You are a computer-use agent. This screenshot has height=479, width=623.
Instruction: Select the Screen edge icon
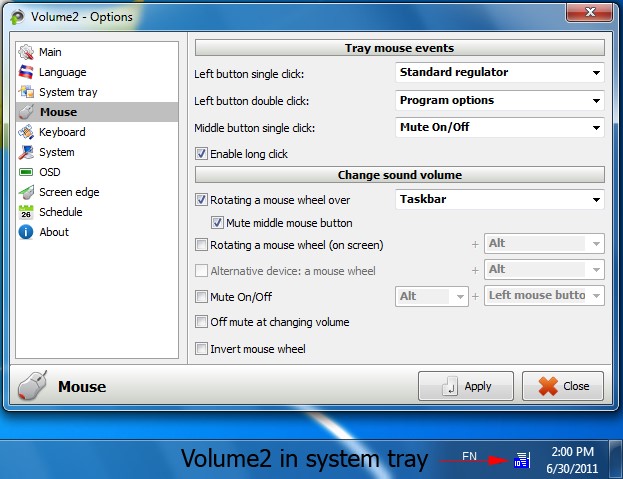pos(26,192)
